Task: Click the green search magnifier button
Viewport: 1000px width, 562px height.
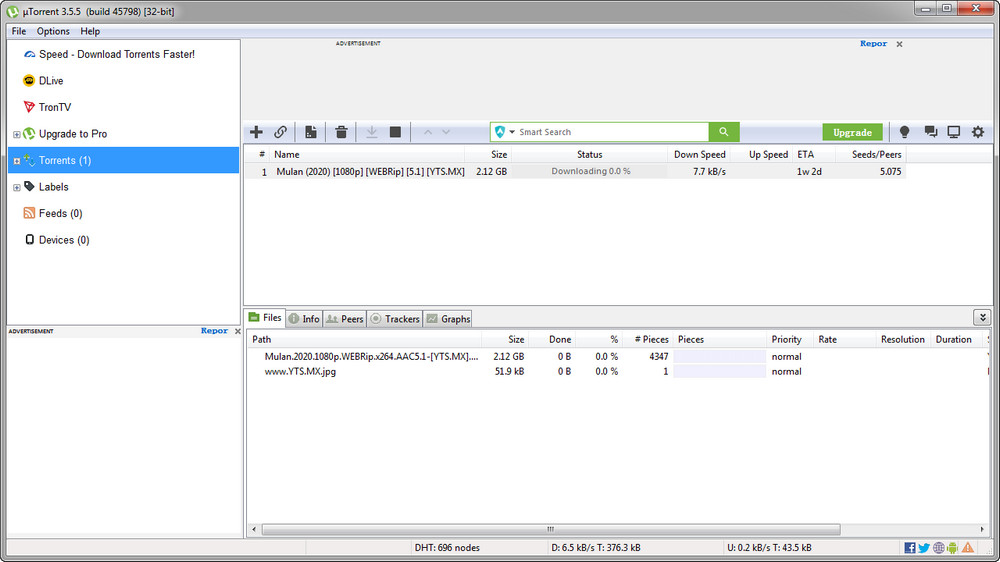Action: (x=724, y=132)
